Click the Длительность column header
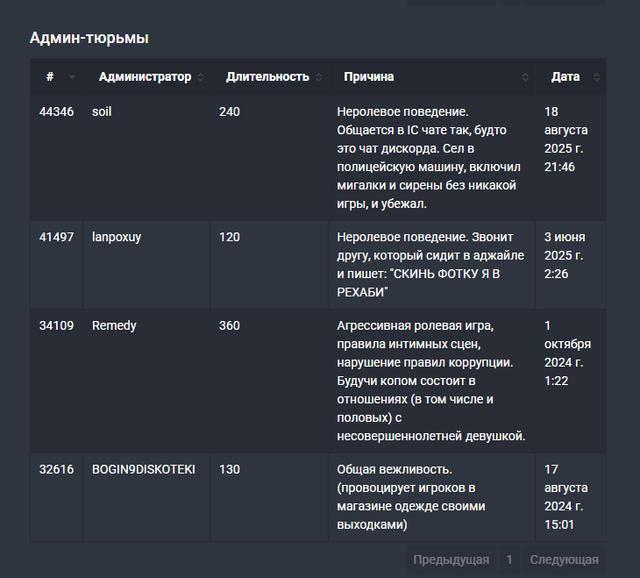 267,77
